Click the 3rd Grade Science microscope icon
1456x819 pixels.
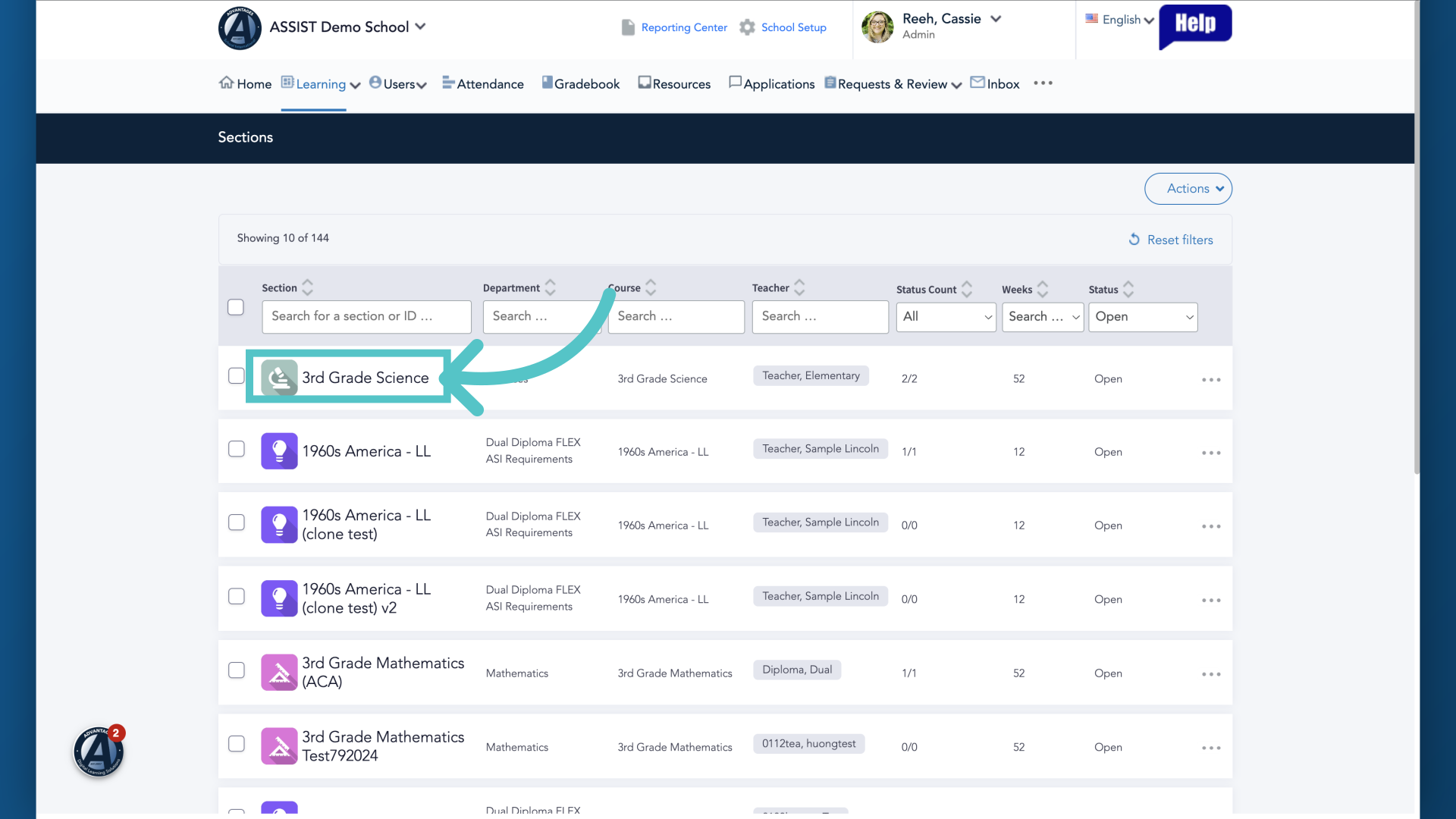(279, 378)
